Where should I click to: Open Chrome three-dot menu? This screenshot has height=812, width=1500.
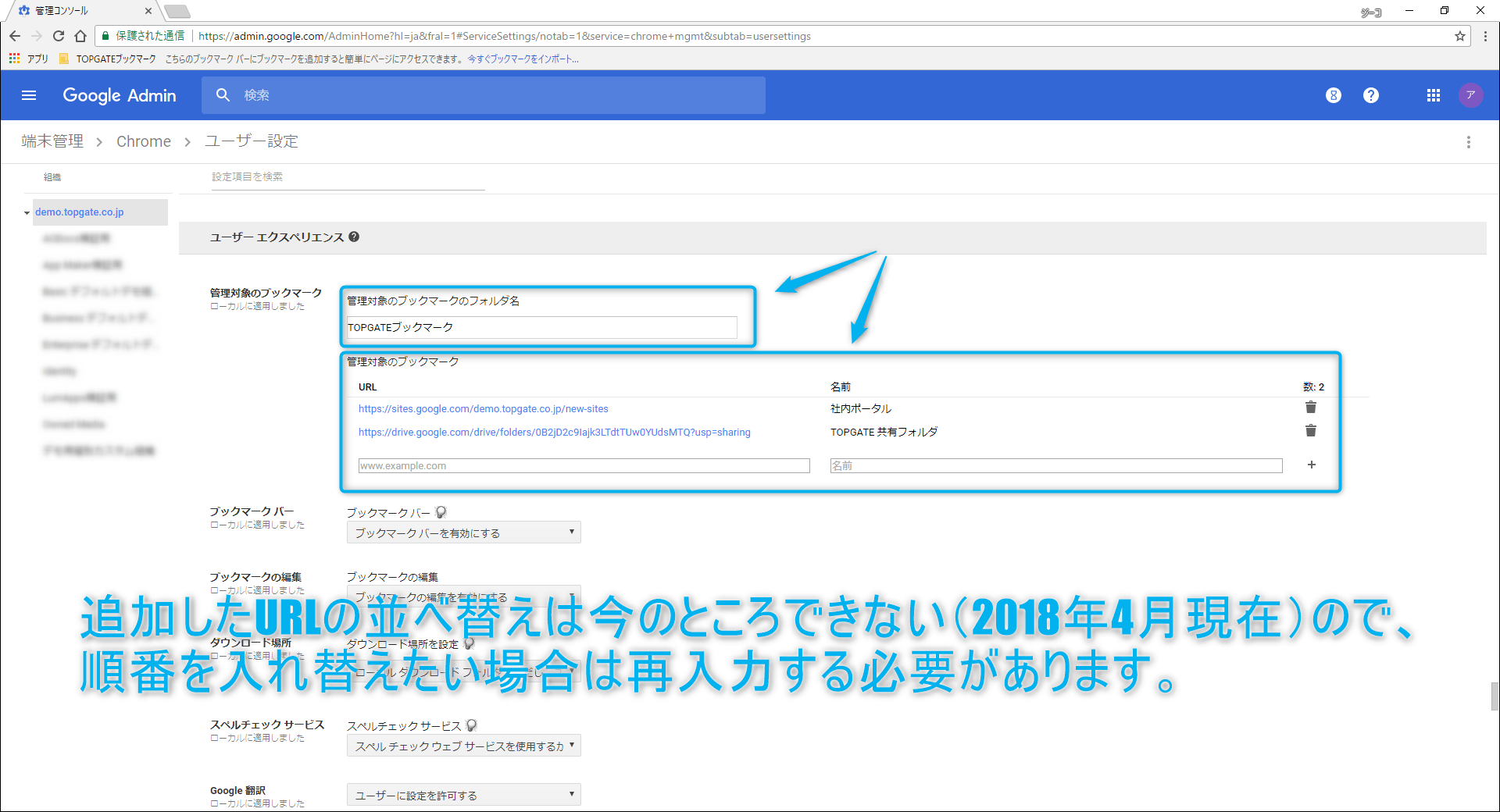pyautogui.click(x=1485, y=36)
